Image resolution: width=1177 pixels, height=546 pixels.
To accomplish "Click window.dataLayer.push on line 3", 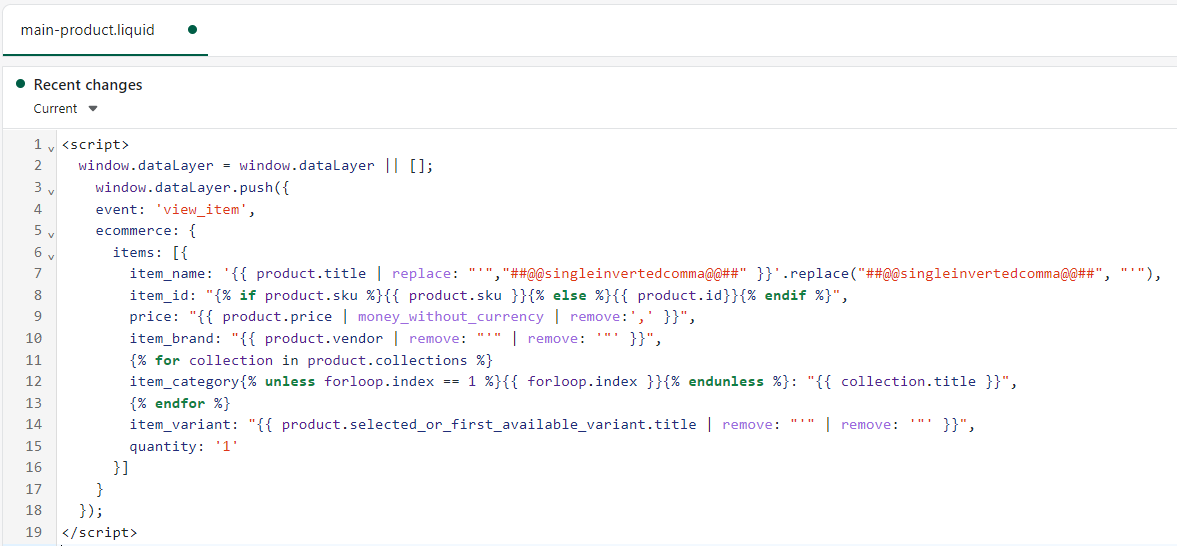I will click(x=185, y=188).
